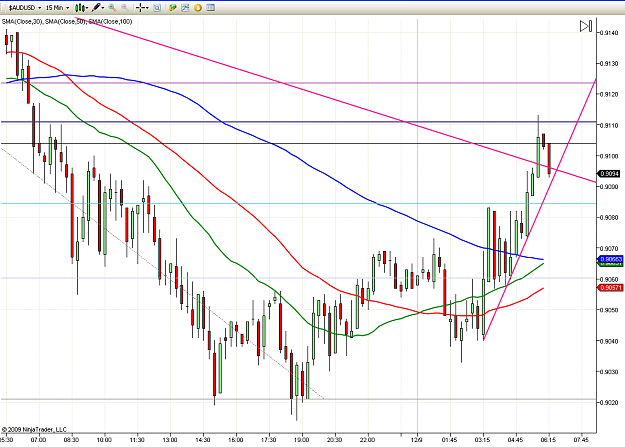Viewport: 625px width, 447px height.
Task: Open the chart trader icon
Action: (173, 7)
